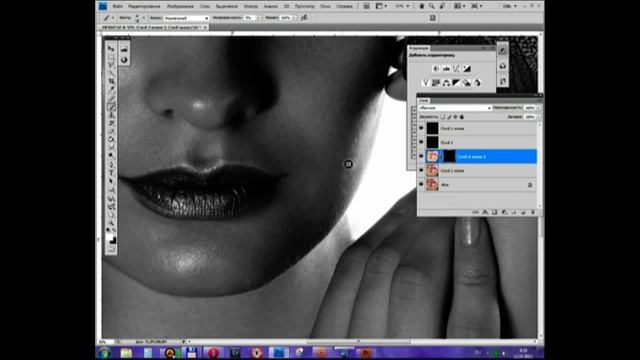Toggle lock transparent pixels

[x=443, y=117]
